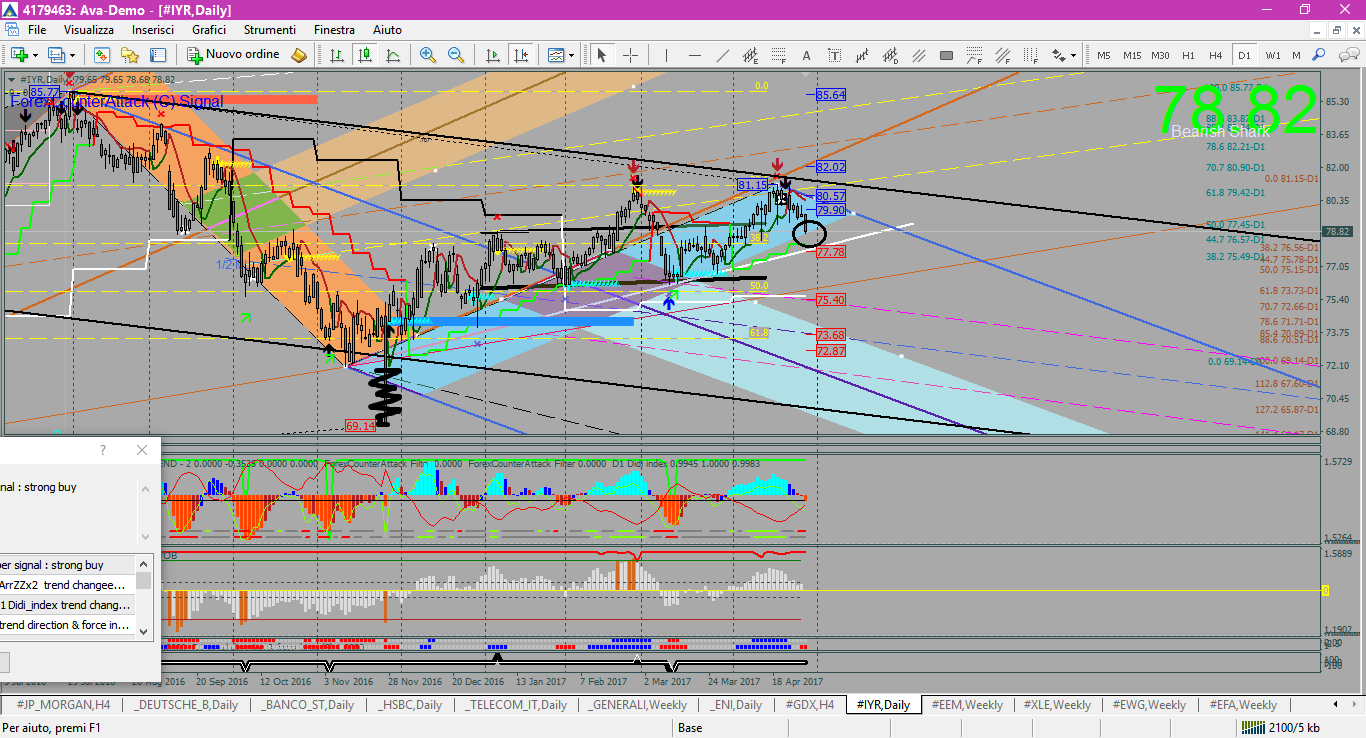The height and width of the screenshot is (738, 1366).
Task: Open the Finestra menu
Action: click(334, 30)
